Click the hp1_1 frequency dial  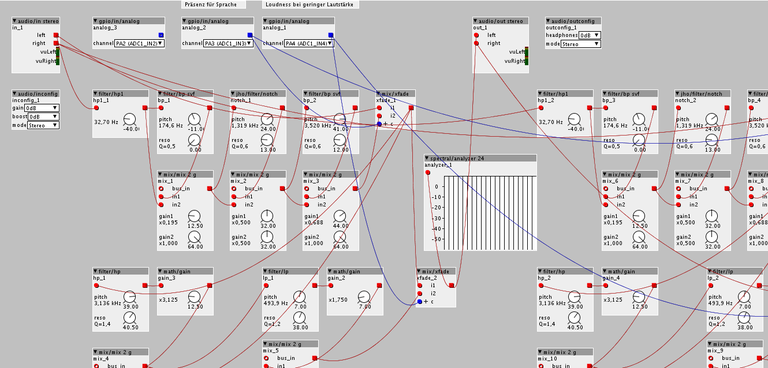click(130, 119)
